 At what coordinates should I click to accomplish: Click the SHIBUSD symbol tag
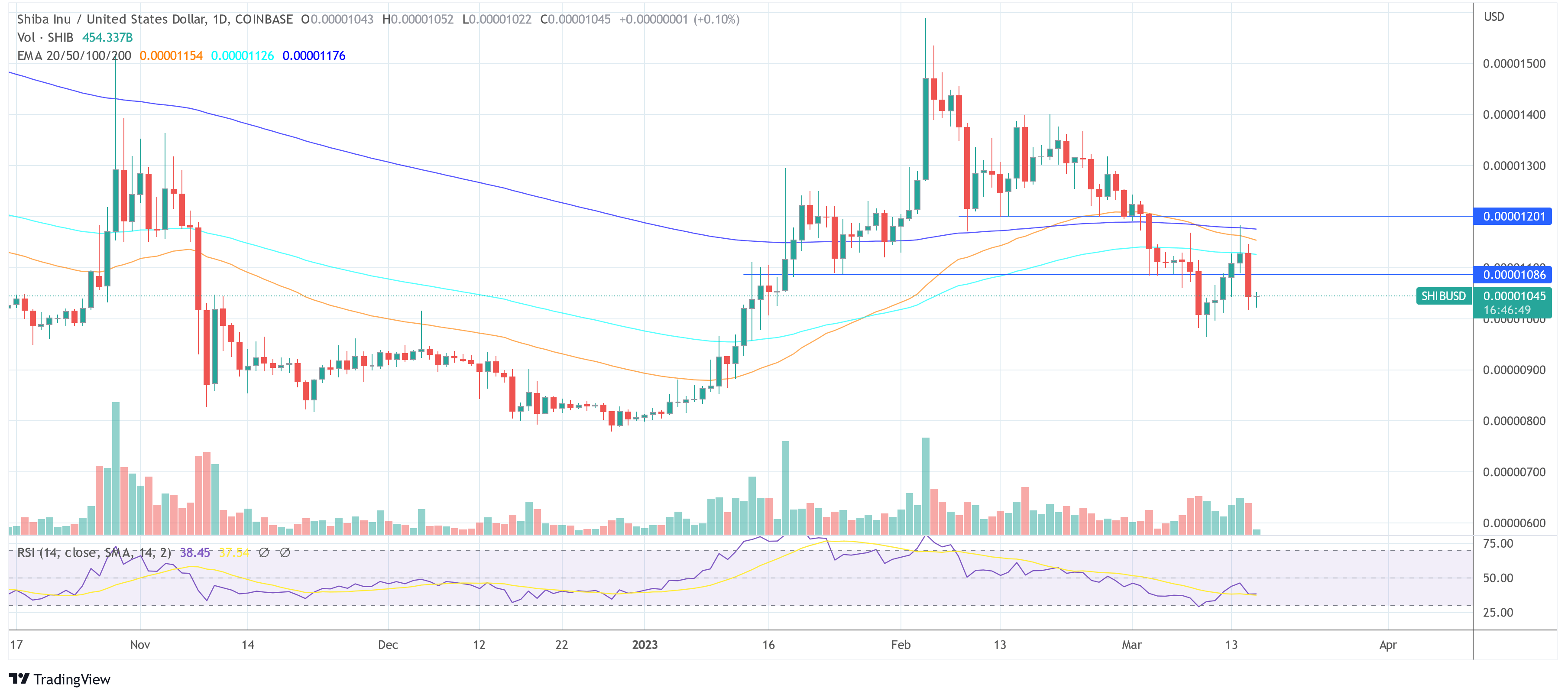(1443, 296)
